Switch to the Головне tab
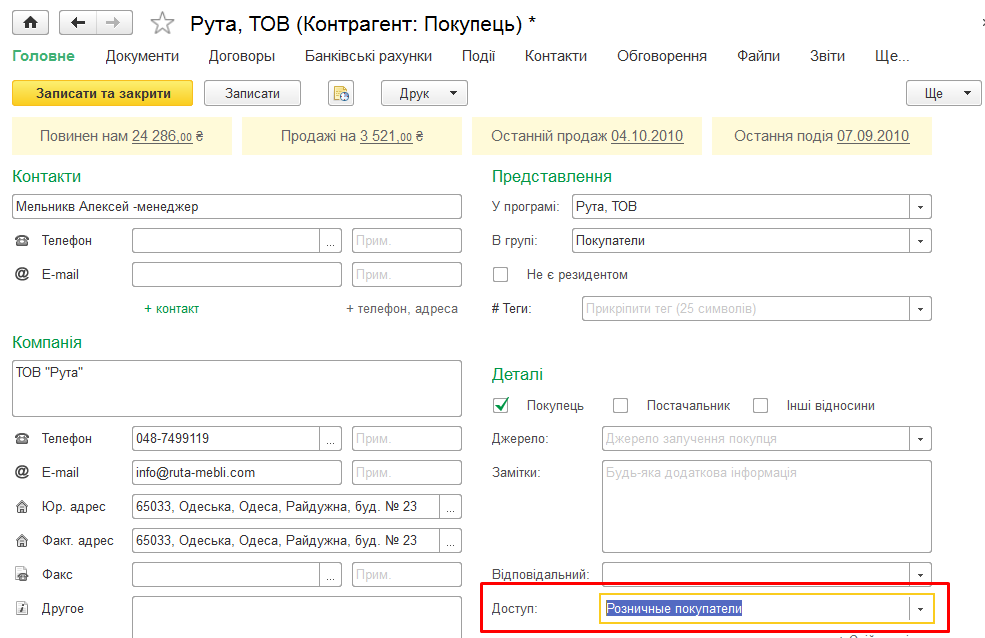The image size is (985, 638). (x=43, y=56)
